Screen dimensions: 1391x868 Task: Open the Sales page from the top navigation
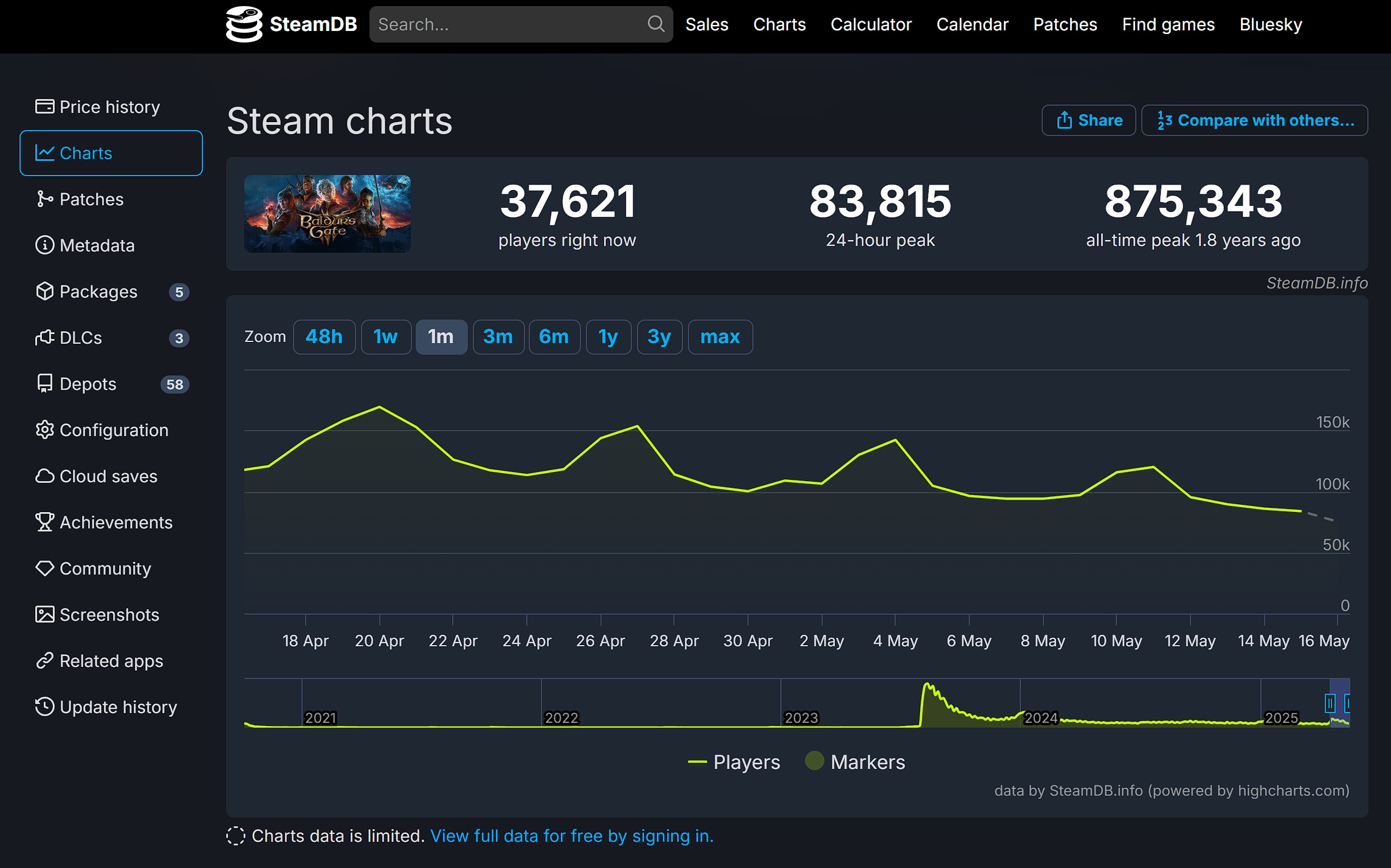706,24
